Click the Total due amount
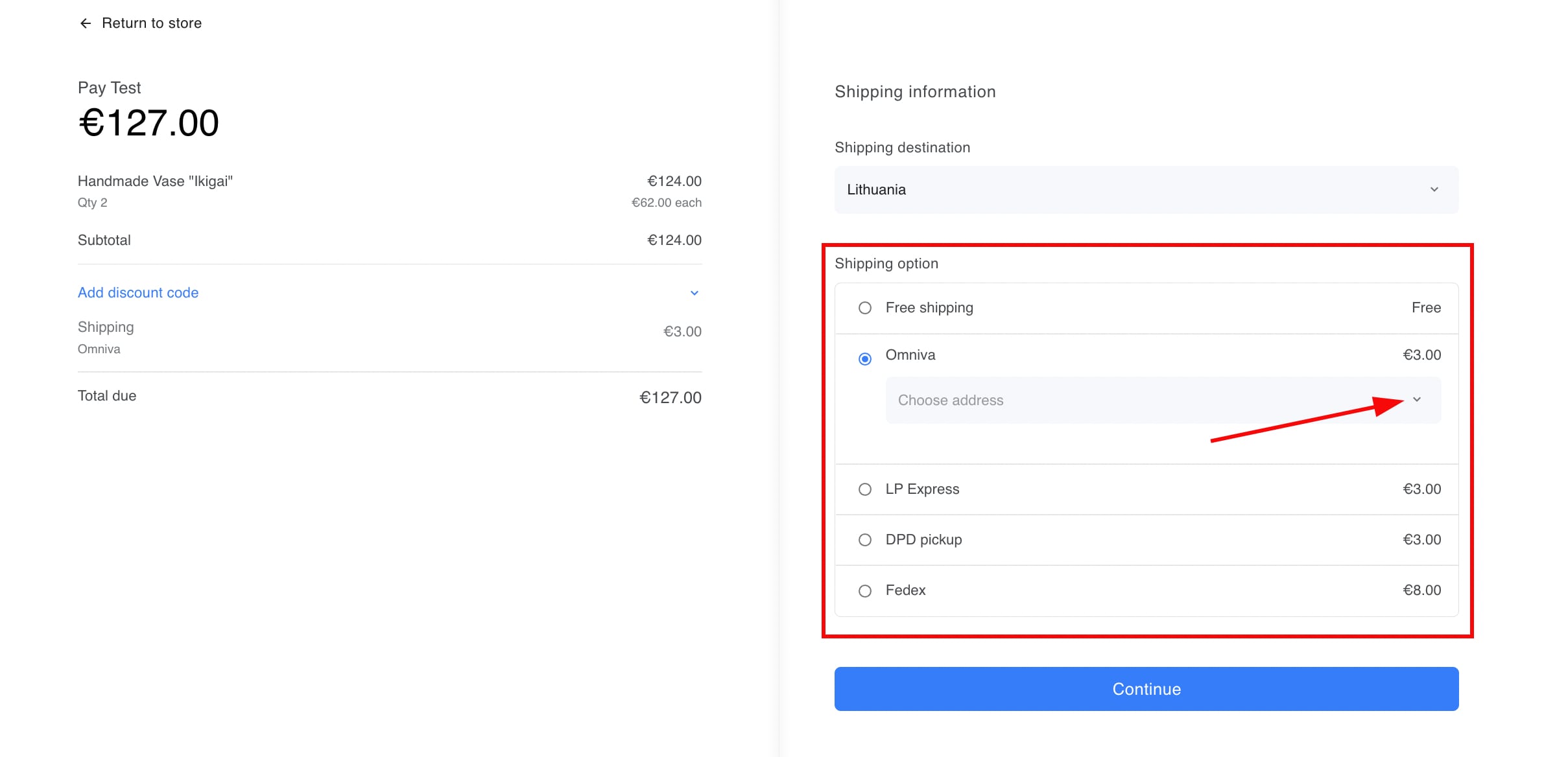Viewport: 1568px width, 757px height. [670, 397]
